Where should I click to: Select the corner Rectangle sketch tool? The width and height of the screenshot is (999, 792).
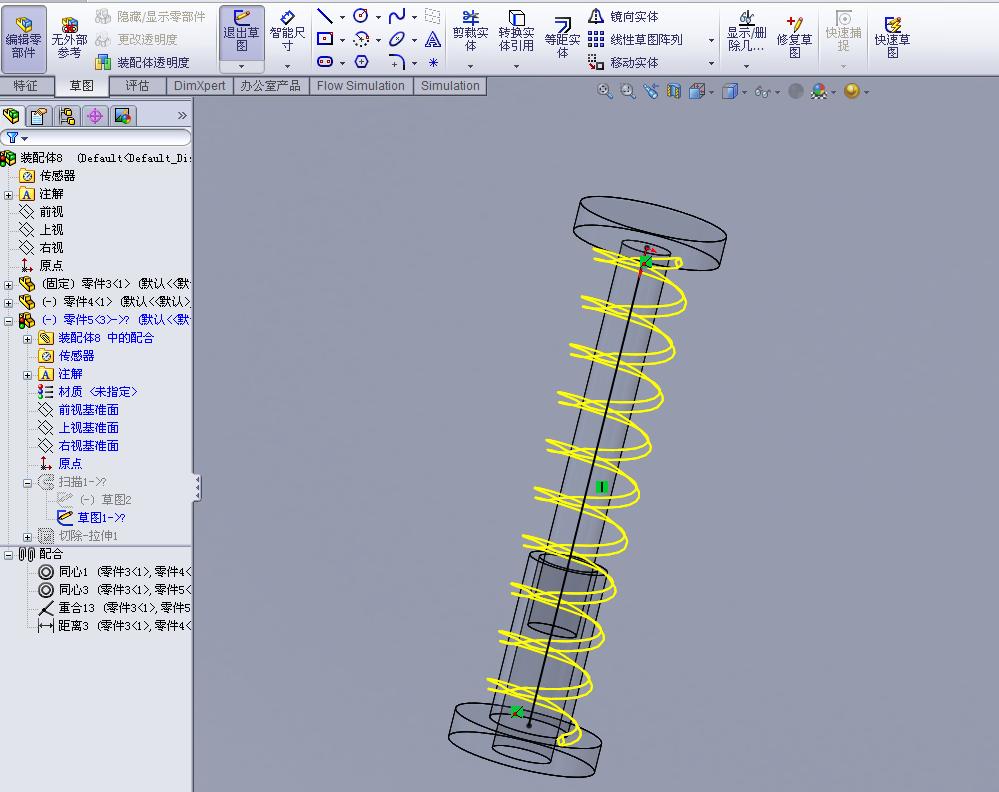[x=325, y=40]
